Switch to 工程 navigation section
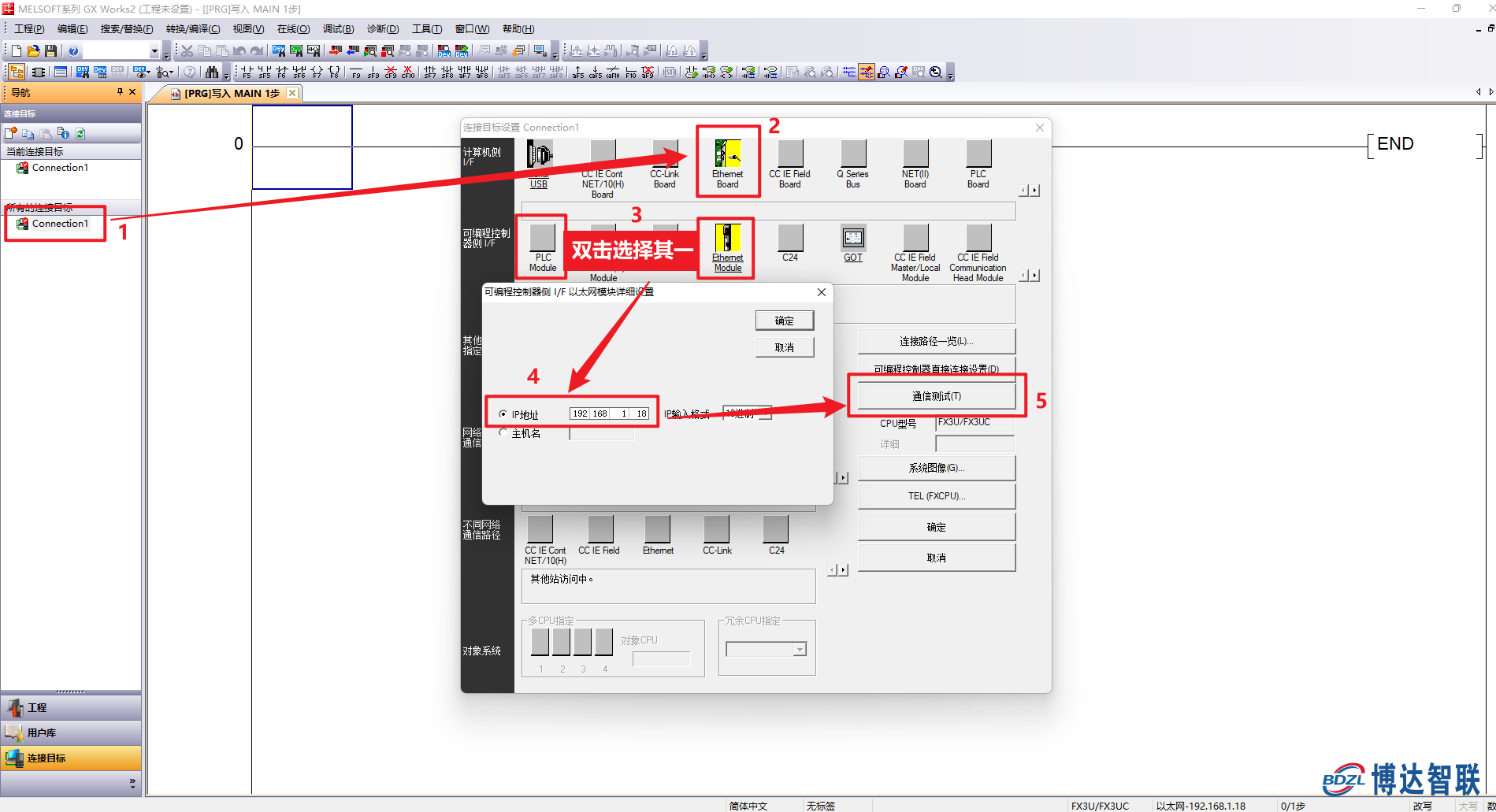Image resolution: width=1496 pixels, height=812 pixels. tap(71, 707)
